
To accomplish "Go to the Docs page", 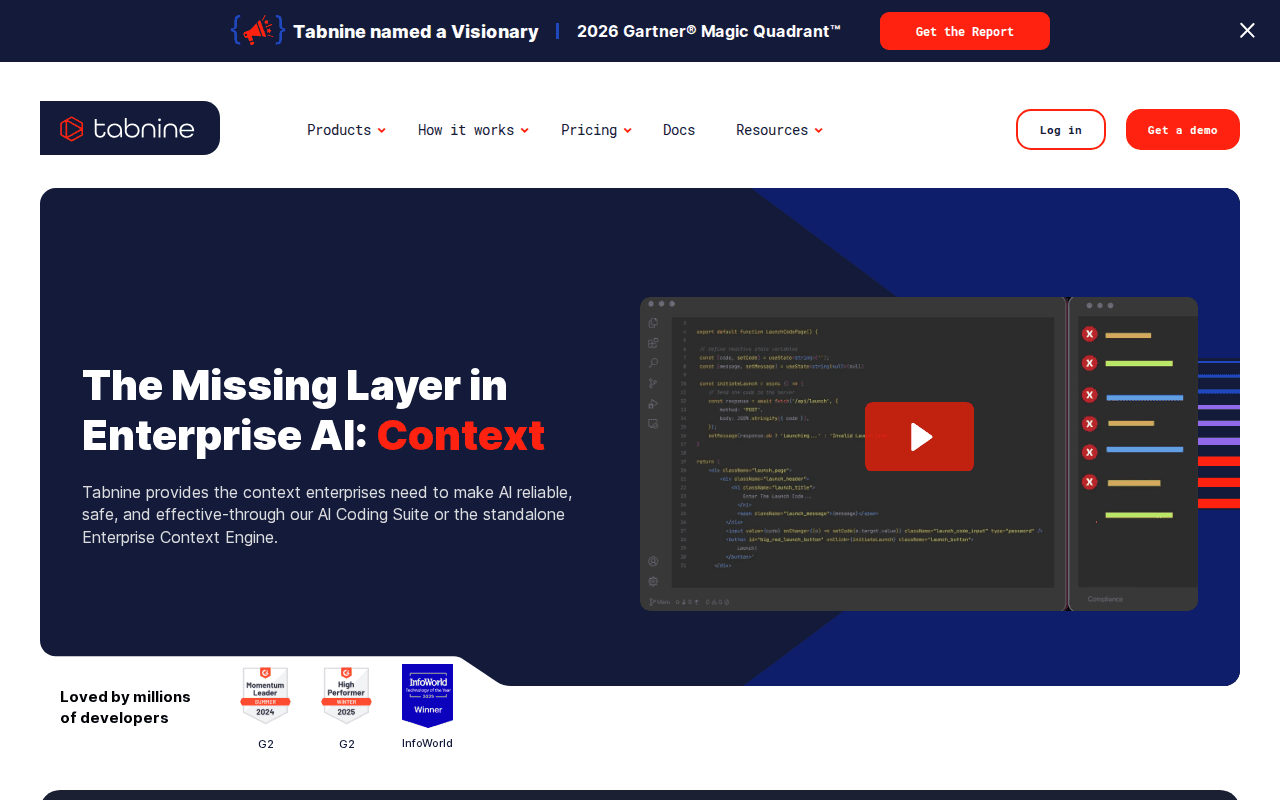I will pyautogui.click(x=679, y=130).
